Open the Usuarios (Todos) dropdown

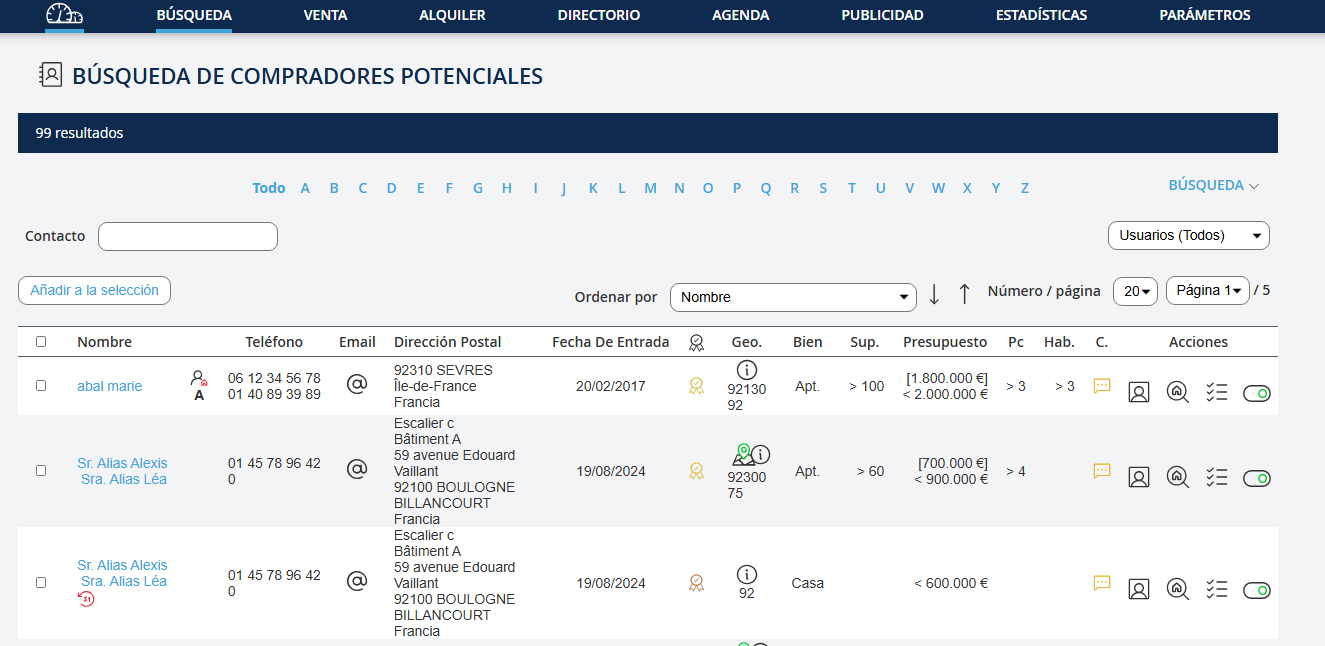[1188, 235]
